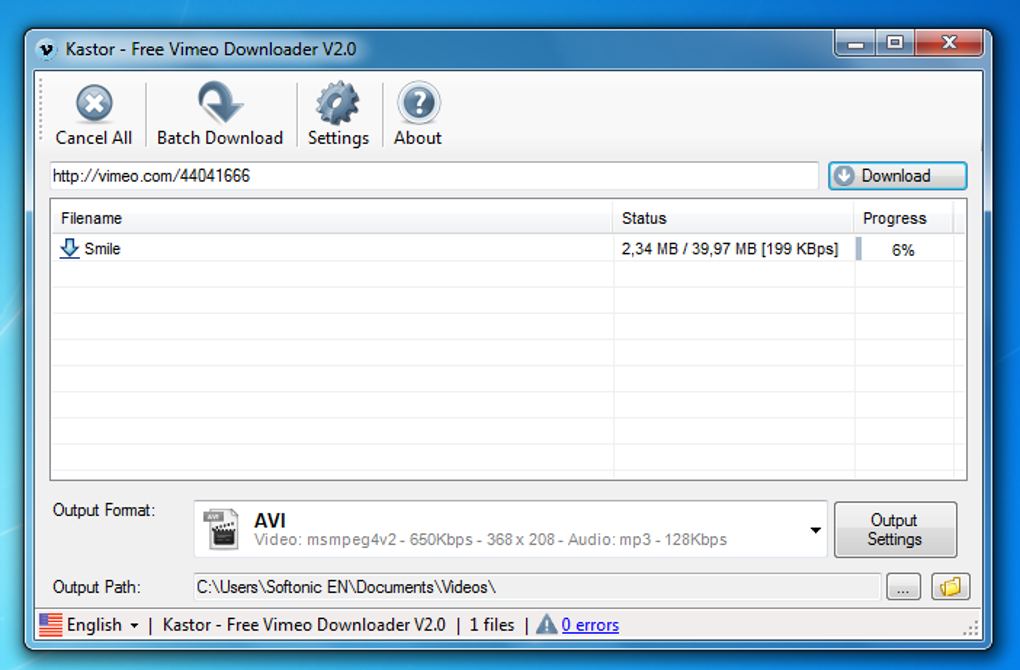1020x670 pixels.
Task: Click the video codec details line below AVI
Action: [x=490, y=540]
